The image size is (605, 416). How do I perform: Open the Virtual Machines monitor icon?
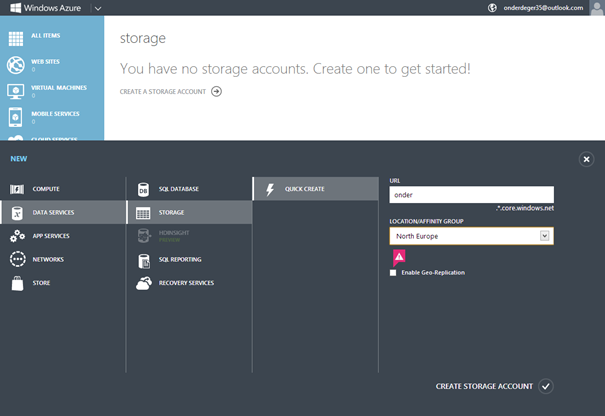(x=15, y=91)
